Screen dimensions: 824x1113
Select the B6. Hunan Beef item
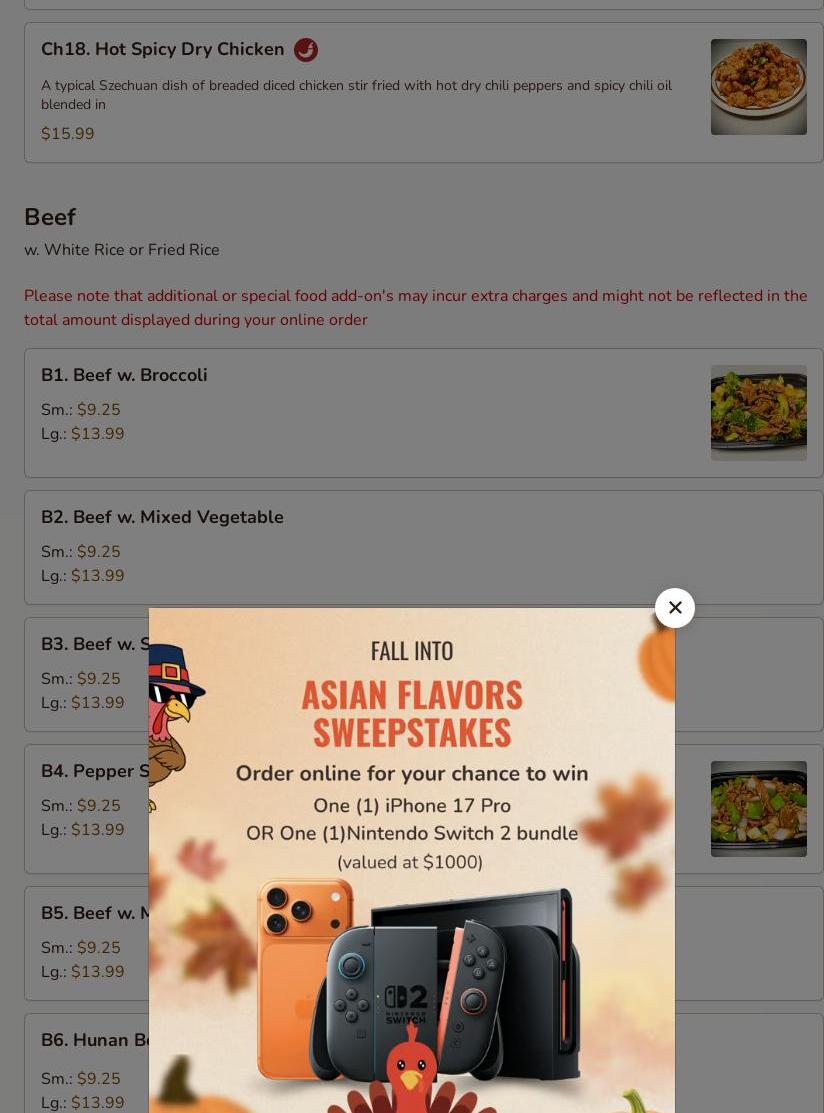pyautogui.click(x=95, y=1040)
